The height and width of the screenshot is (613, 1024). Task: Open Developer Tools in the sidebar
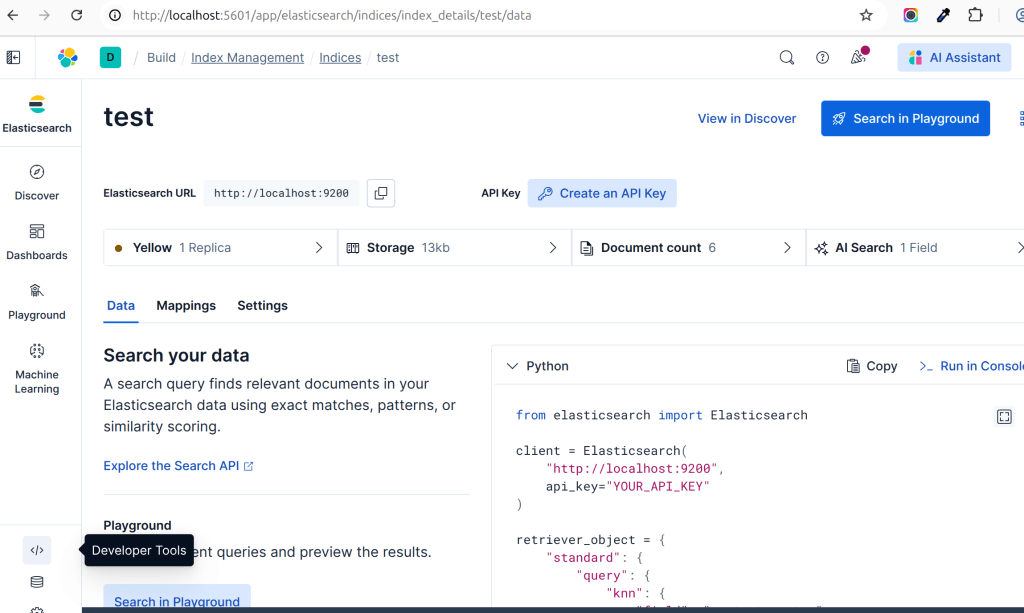click(x=37, y=550)
